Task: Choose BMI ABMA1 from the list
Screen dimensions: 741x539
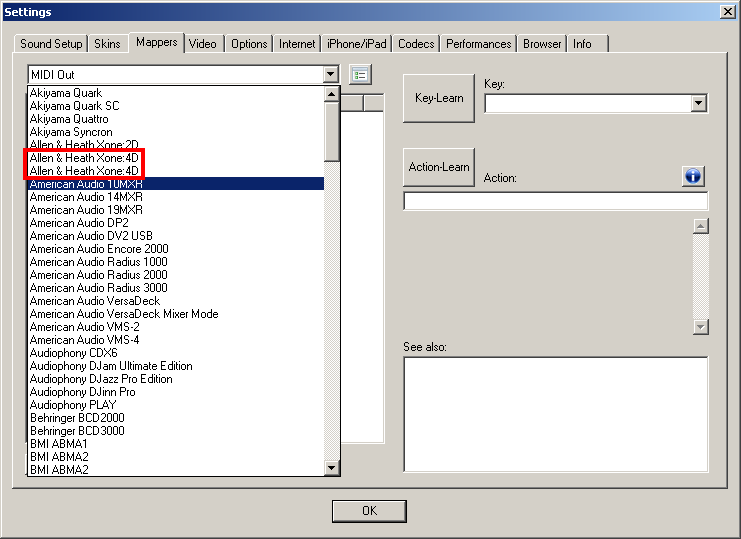Action: tap(176, 444)
